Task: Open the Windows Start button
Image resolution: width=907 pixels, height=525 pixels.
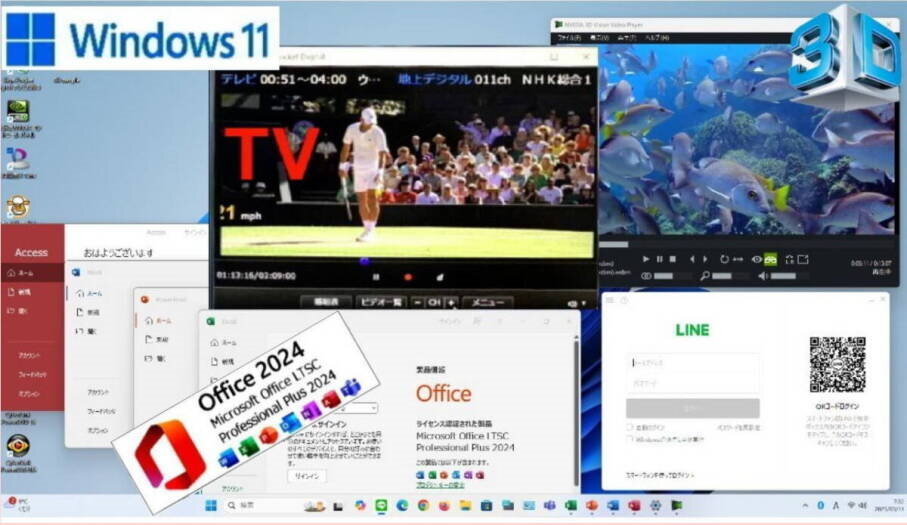Action: coord(211,506)
